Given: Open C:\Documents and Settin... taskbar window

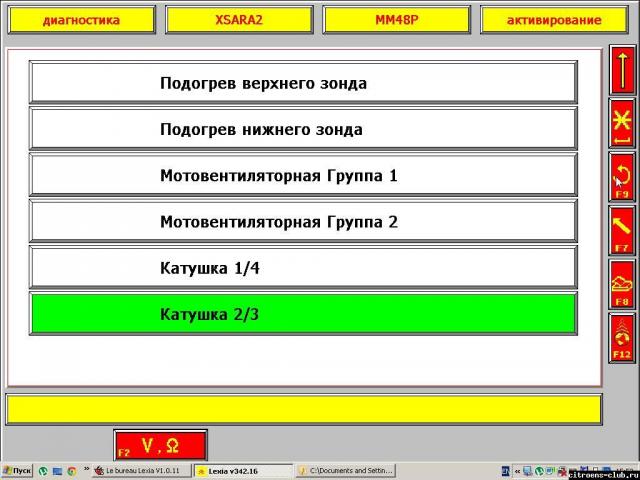Looking at the screenshot, I should coord(345,471).
